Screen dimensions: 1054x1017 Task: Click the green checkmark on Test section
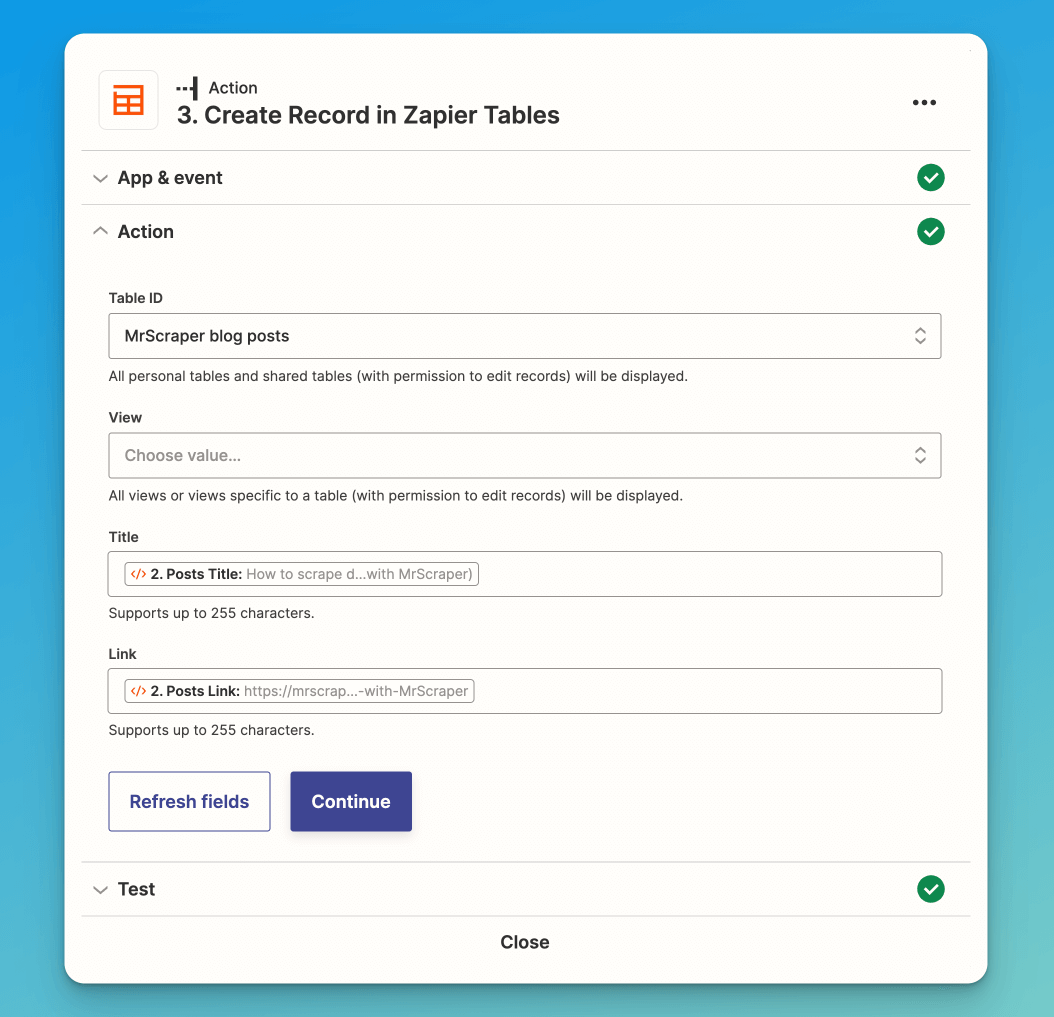click(930, 889)
